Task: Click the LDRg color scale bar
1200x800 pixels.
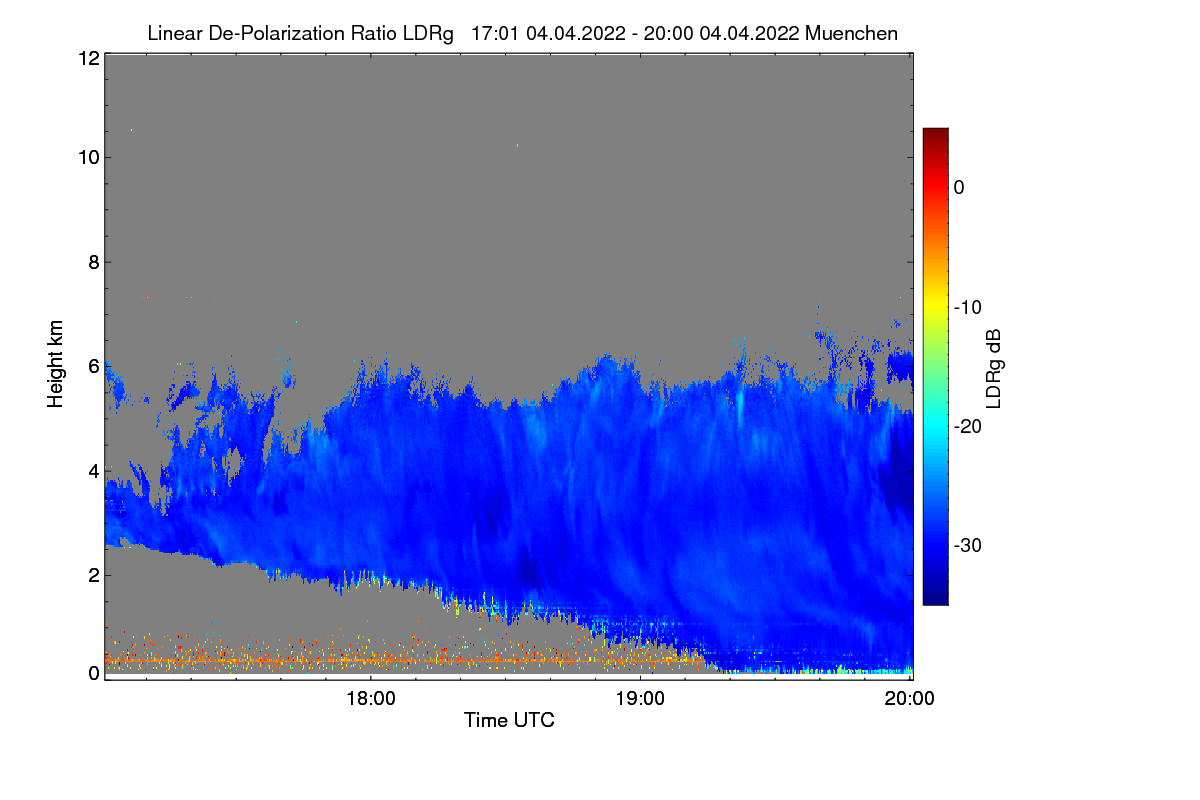Action: pyautogui.click(x=935, y=366)
